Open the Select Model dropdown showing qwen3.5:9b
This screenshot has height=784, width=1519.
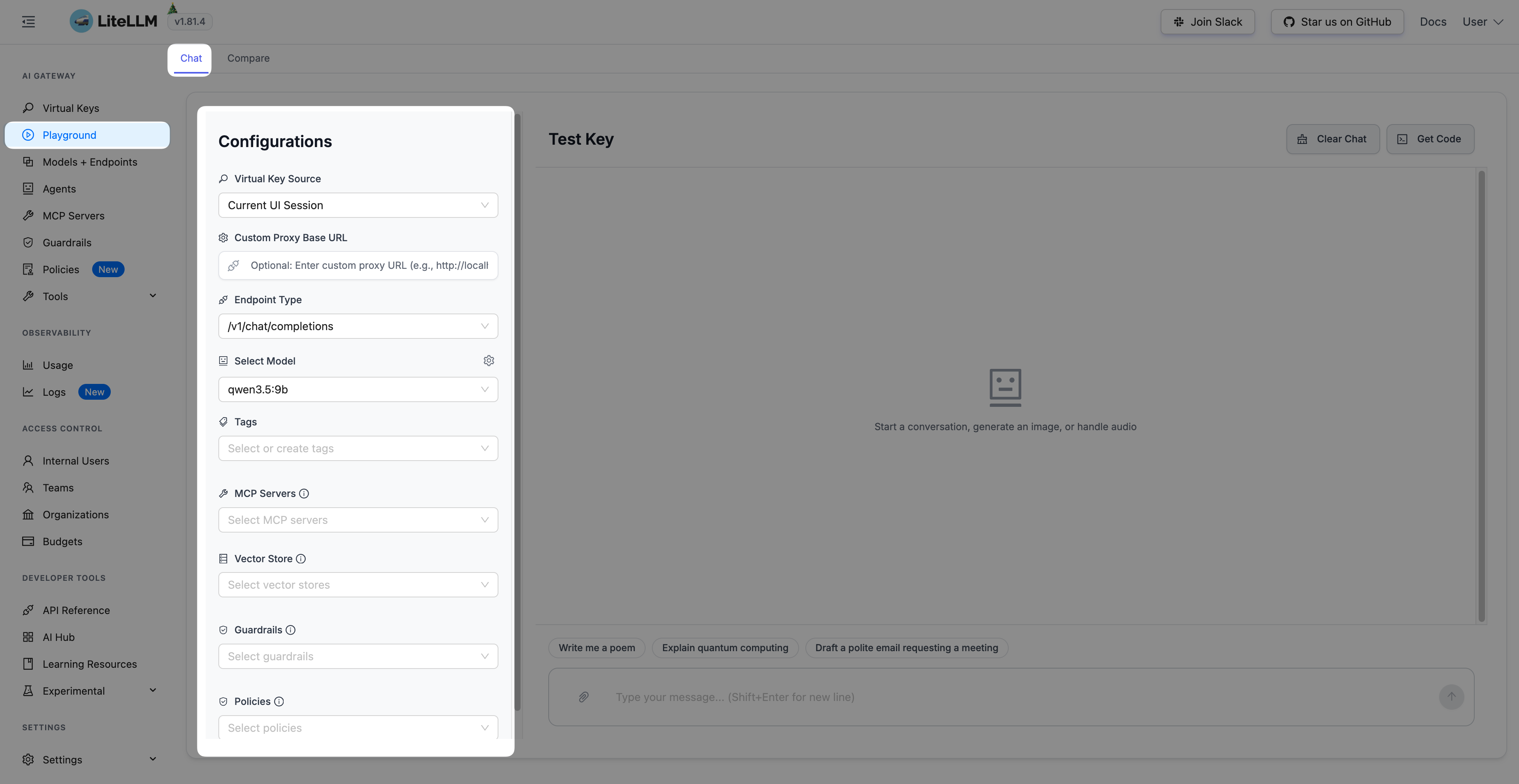click(x=358, y=389)
